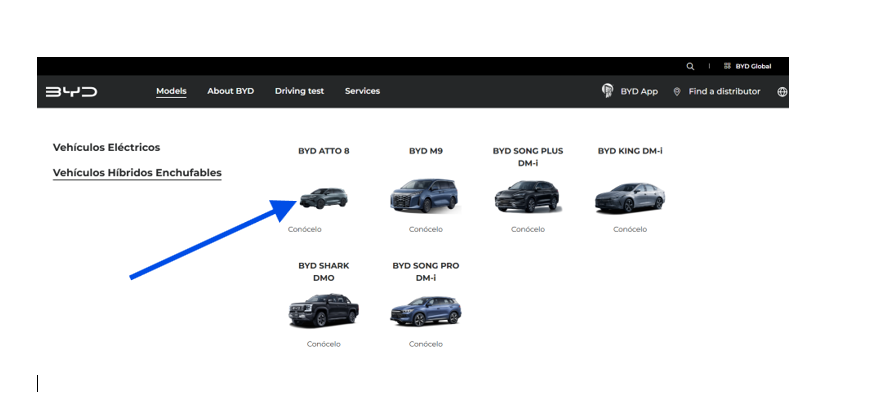Open the About BYD menu
Image resolution: width=887 pixels, height=407 pixels.
pyautogui.click(x=230, y=91)
